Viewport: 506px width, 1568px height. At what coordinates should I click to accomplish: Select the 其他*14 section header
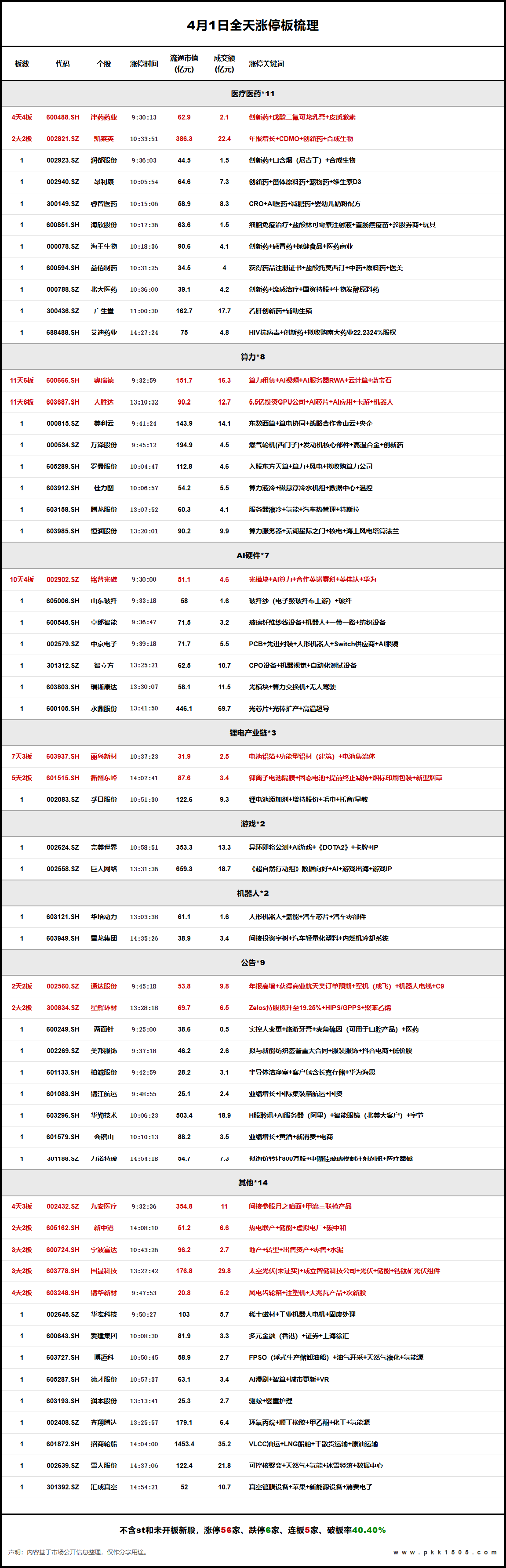coord(253,1183)
